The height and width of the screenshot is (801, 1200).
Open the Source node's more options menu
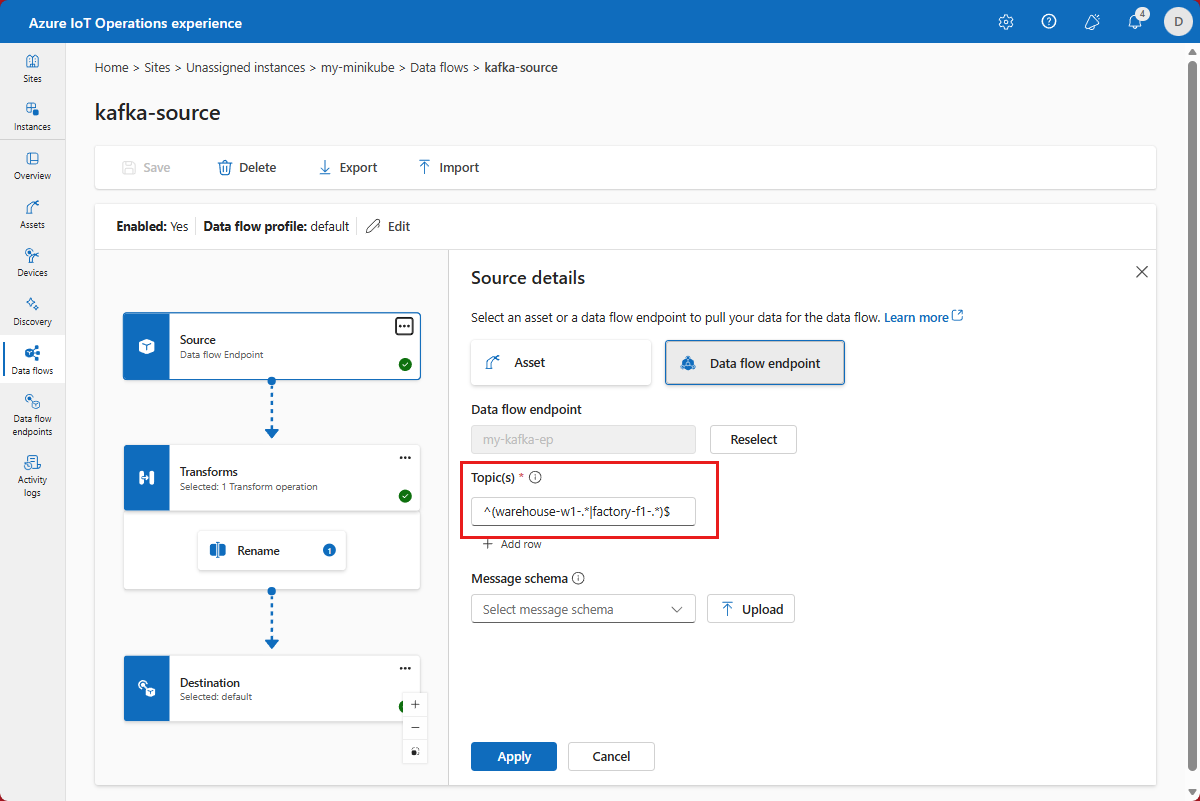pyautogui.click(x=404, y=326)
